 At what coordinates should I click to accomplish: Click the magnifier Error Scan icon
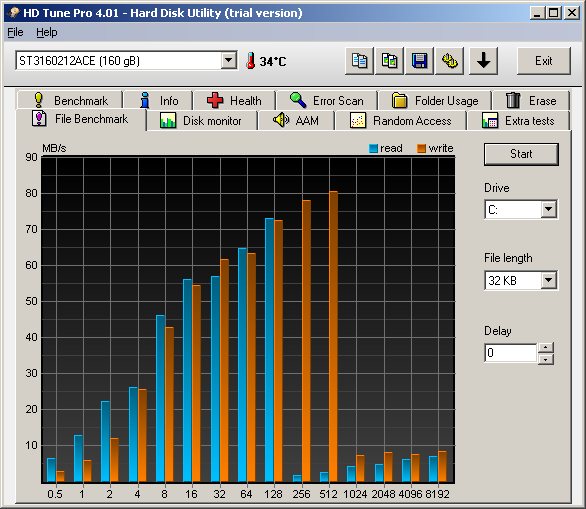[298, 100]
